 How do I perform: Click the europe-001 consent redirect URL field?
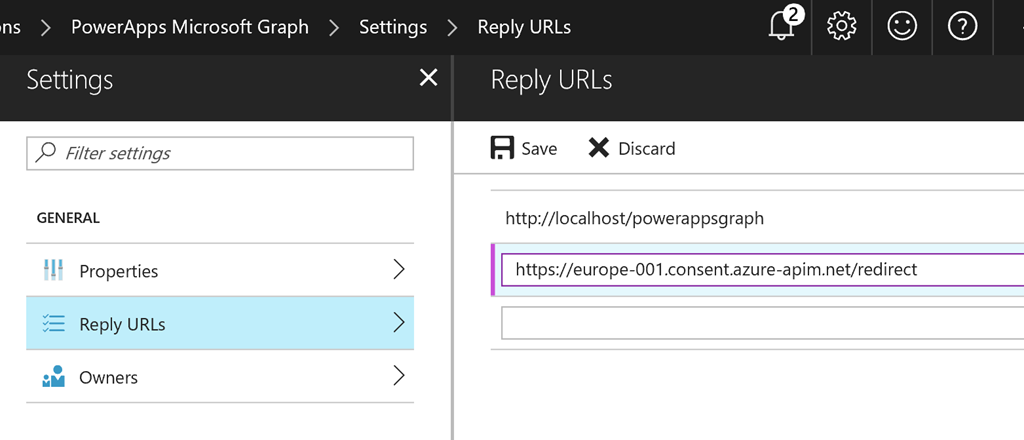[762, 269]
